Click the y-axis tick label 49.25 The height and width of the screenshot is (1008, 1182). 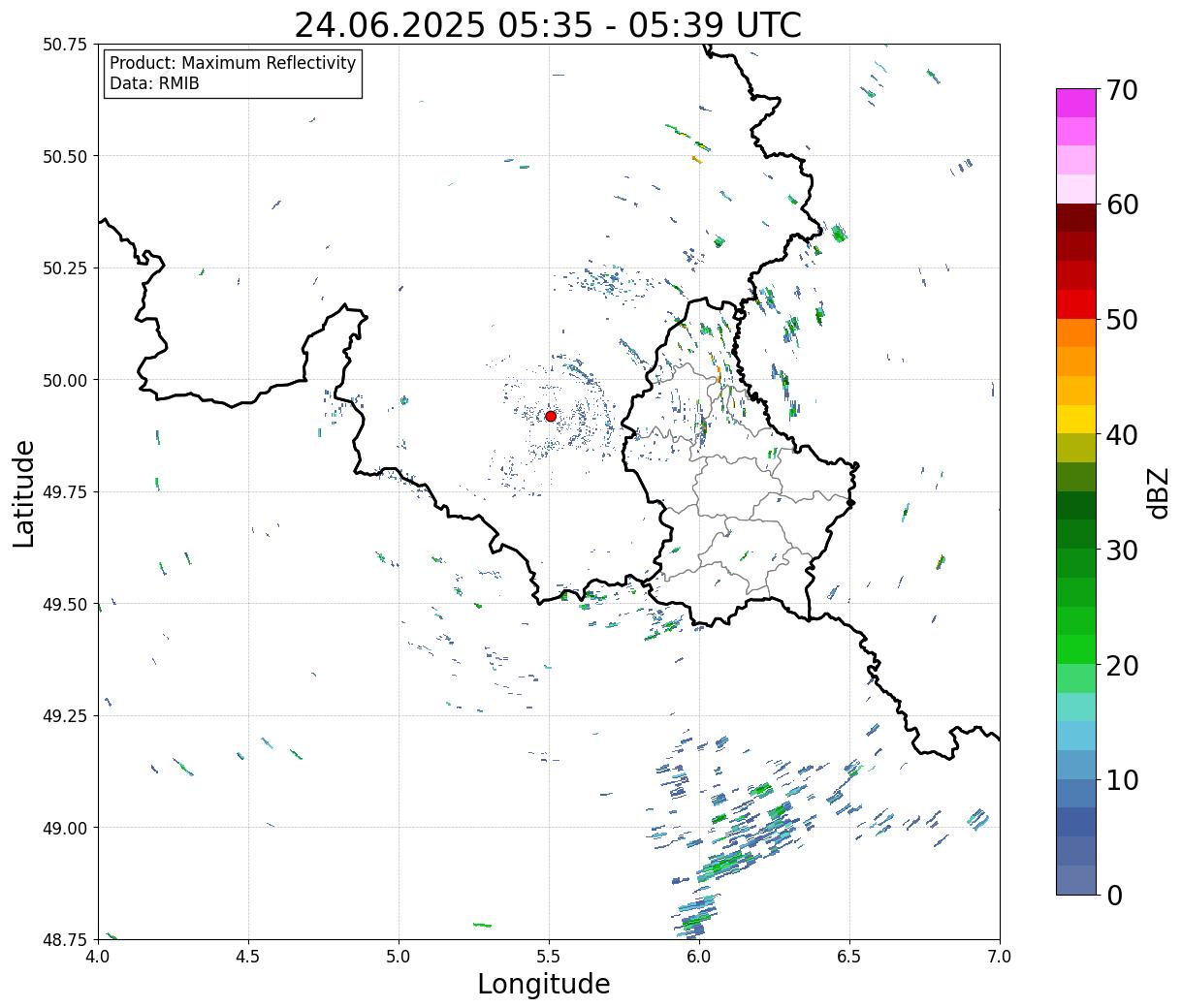(65, 716)
